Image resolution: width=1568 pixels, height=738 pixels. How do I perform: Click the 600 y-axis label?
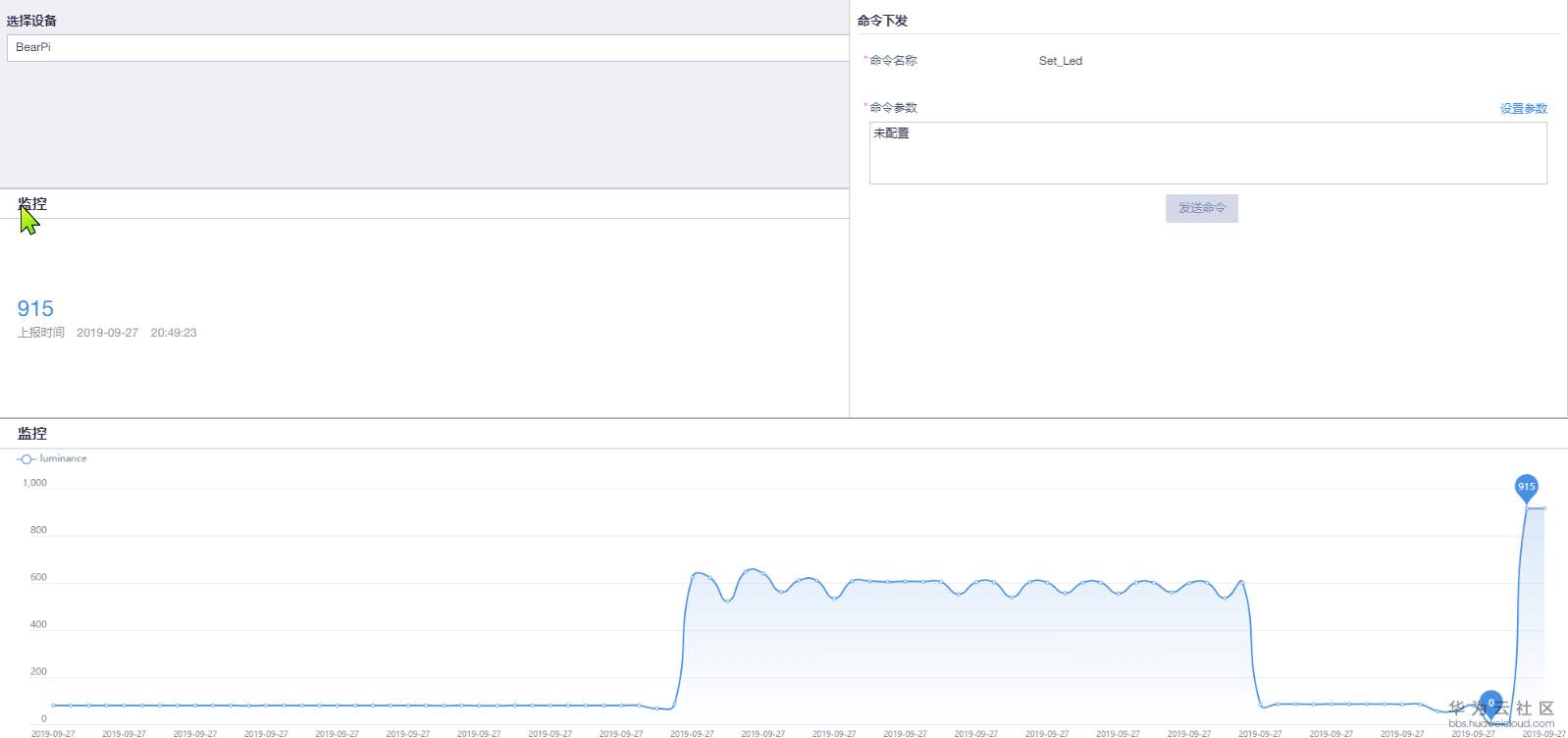(x=38, y=577)
